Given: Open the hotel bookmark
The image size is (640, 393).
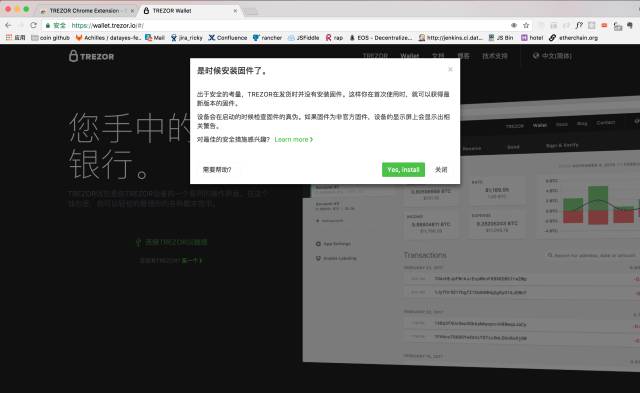Looking at the screenshot, I should pyautogui.click(x=532, y=38).
